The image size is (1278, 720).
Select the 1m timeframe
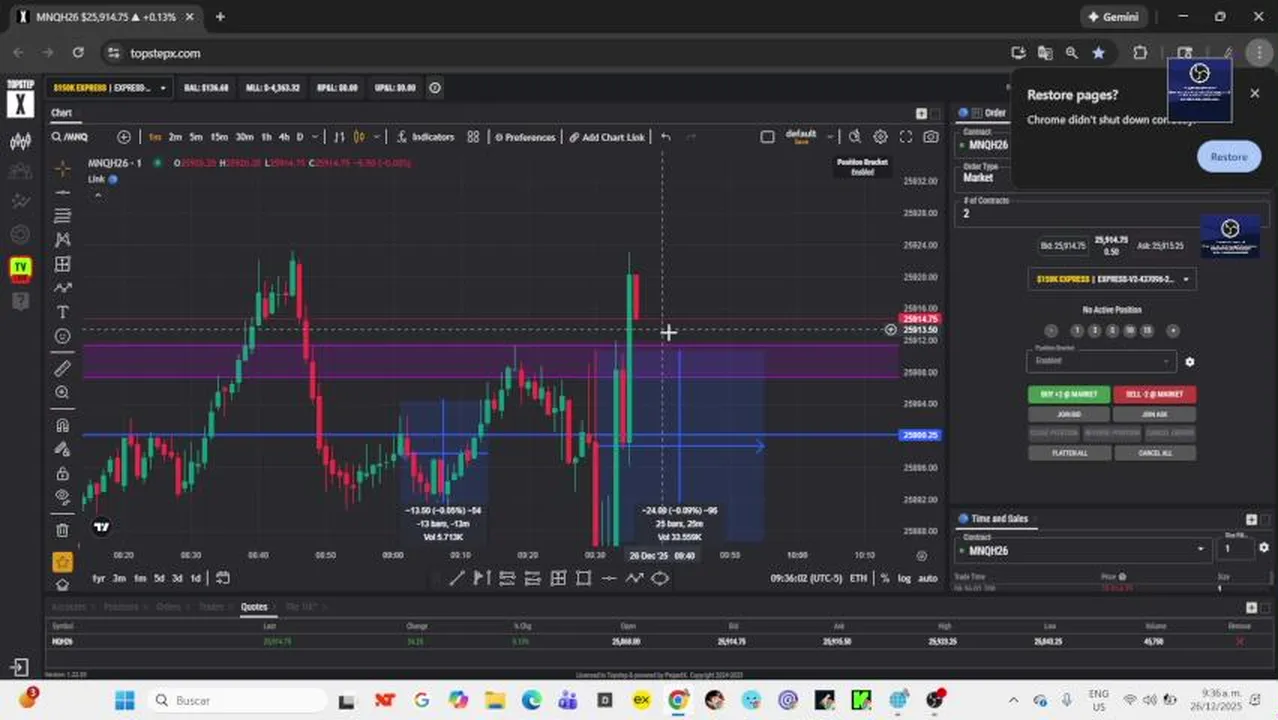[155, 137]
